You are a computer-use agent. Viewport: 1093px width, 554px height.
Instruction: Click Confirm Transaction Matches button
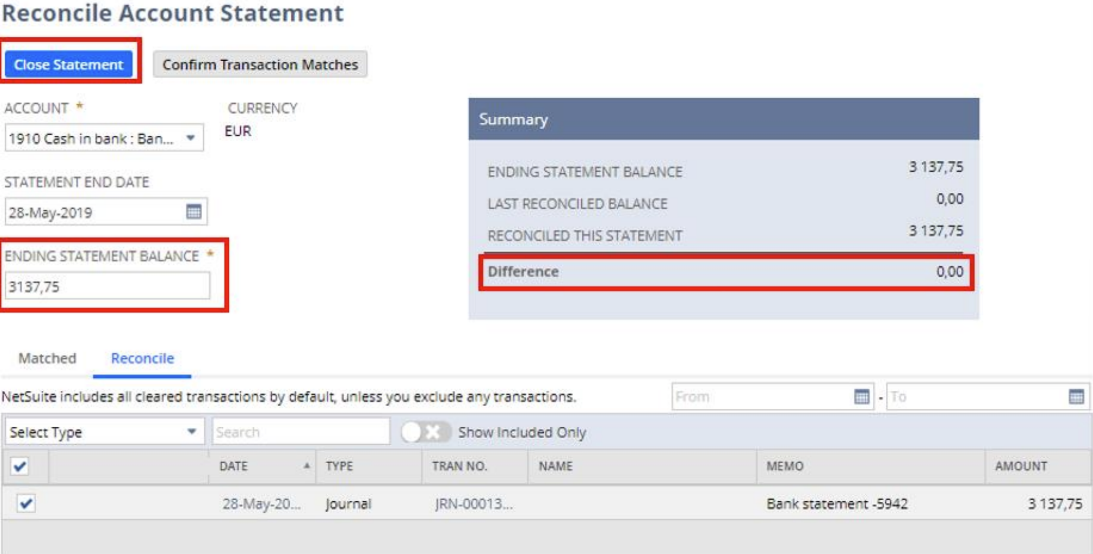coord(260,64)
